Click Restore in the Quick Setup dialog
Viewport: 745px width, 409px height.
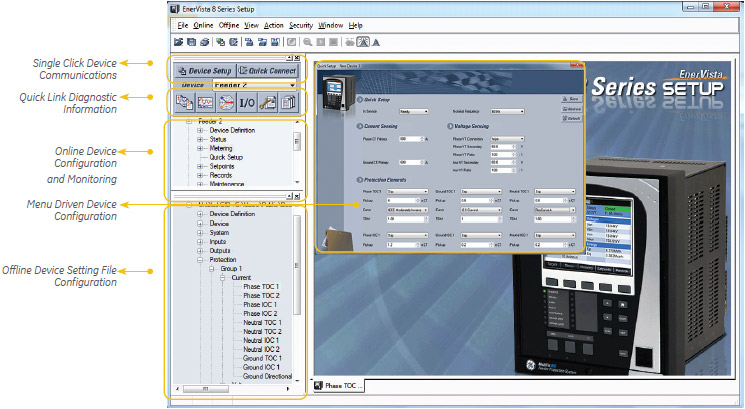pyautogui.click(x=572, y=109)
